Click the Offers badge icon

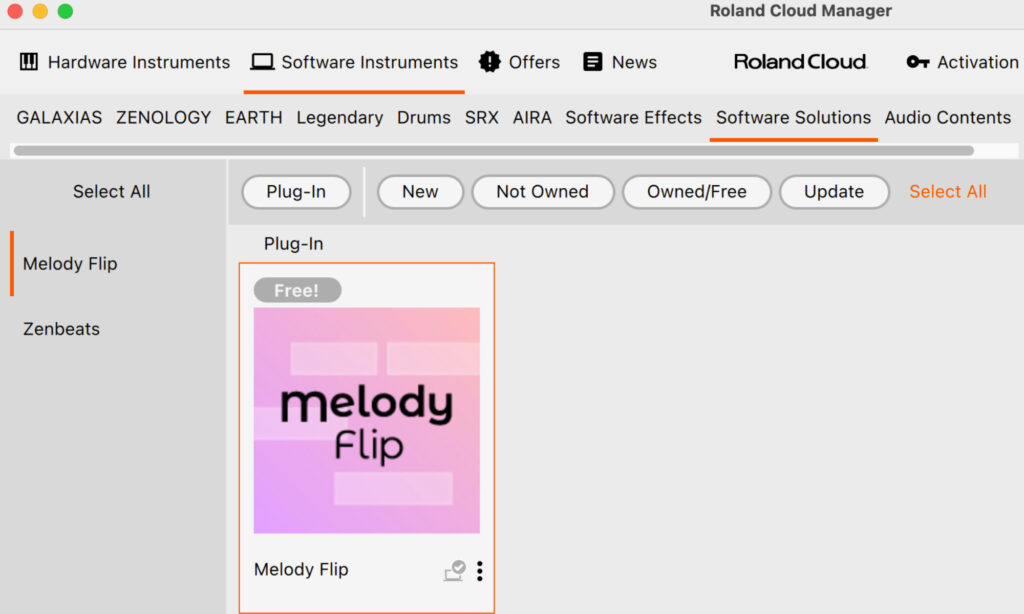(x=489, y=62)
